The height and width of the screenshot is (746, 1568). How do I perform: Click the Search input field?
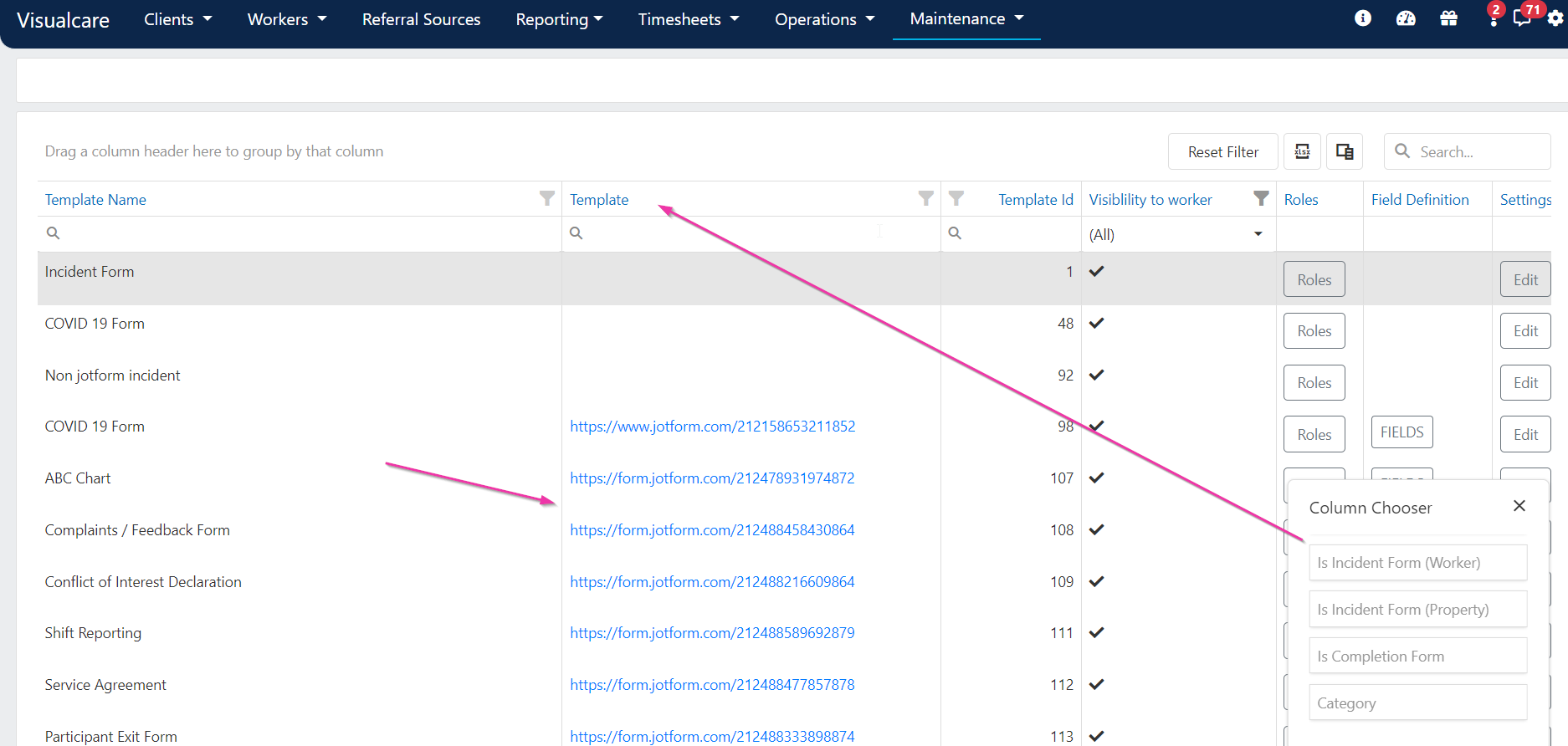pyautogui.click(x=1467, y=151)
